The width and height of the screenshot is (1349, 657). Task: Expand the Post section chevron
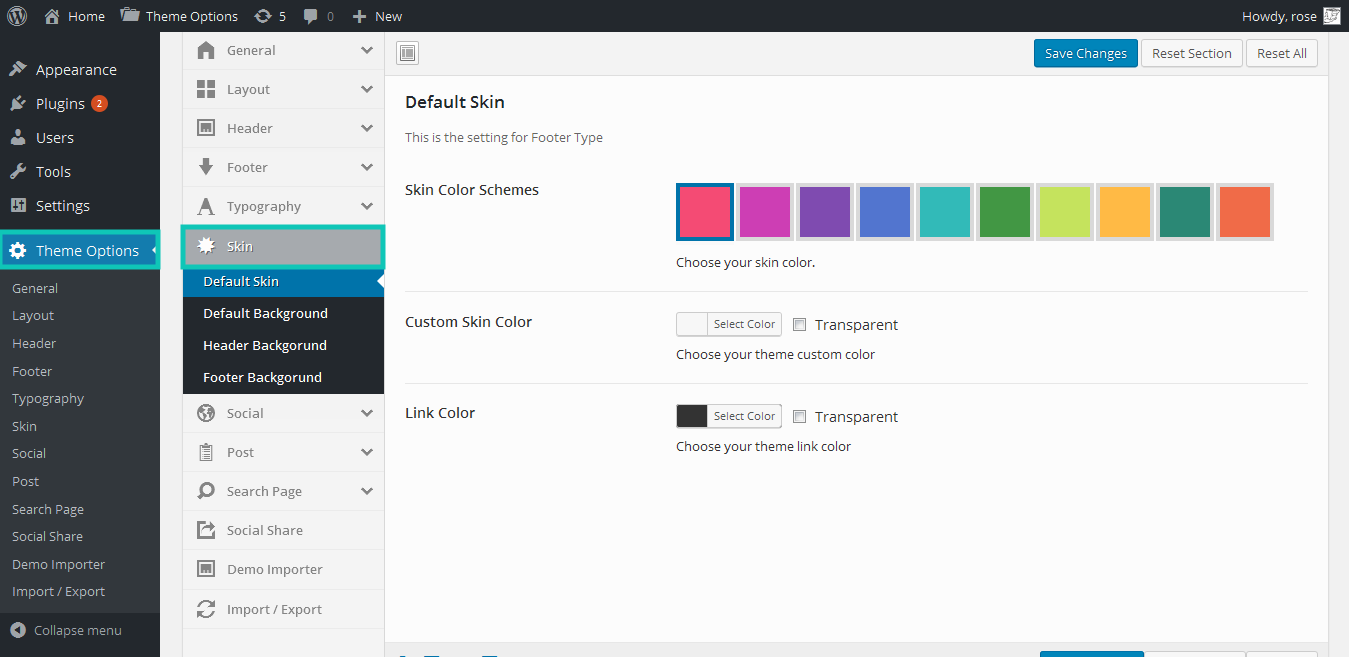tap(367, 452)
